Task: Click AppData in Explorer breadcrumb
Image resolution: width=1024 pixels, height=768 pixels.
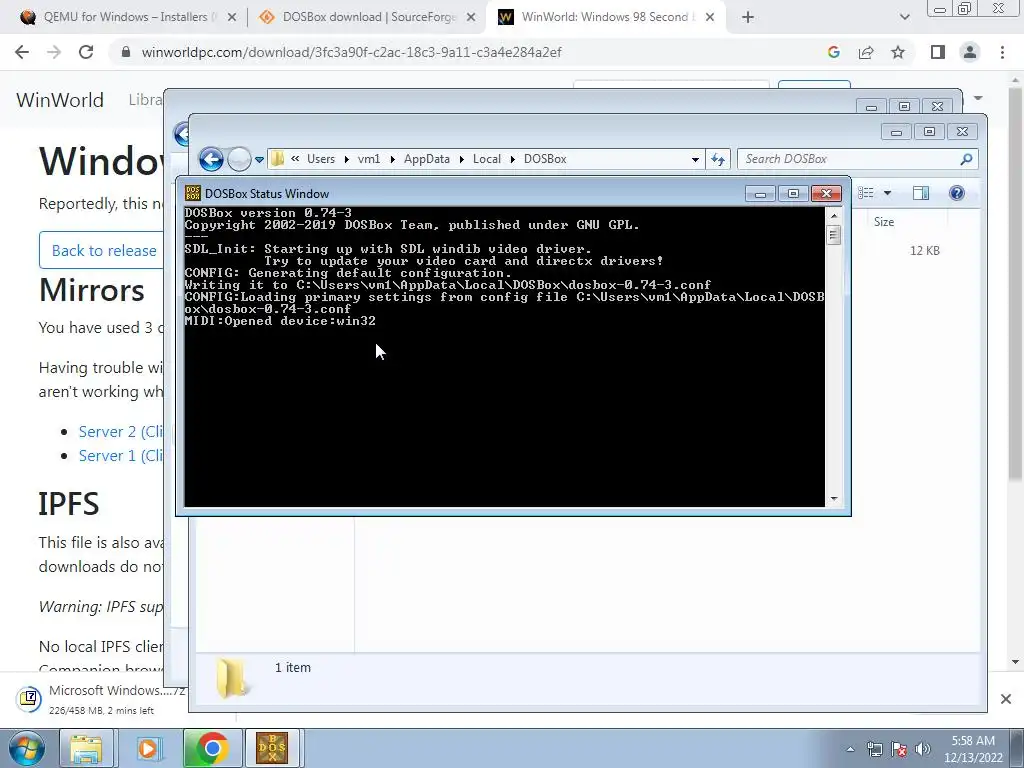Action: (x=426, y=159)
